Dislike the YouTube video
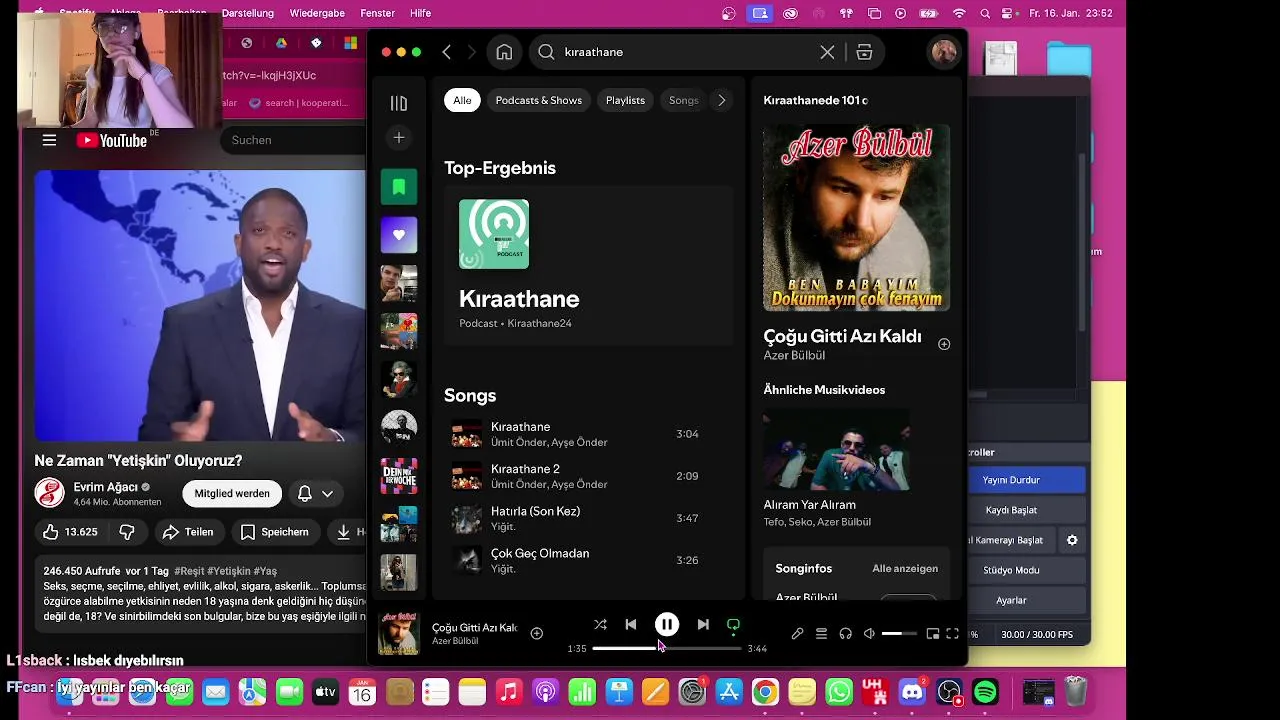The image size is (1280, 720). [127, 532]
